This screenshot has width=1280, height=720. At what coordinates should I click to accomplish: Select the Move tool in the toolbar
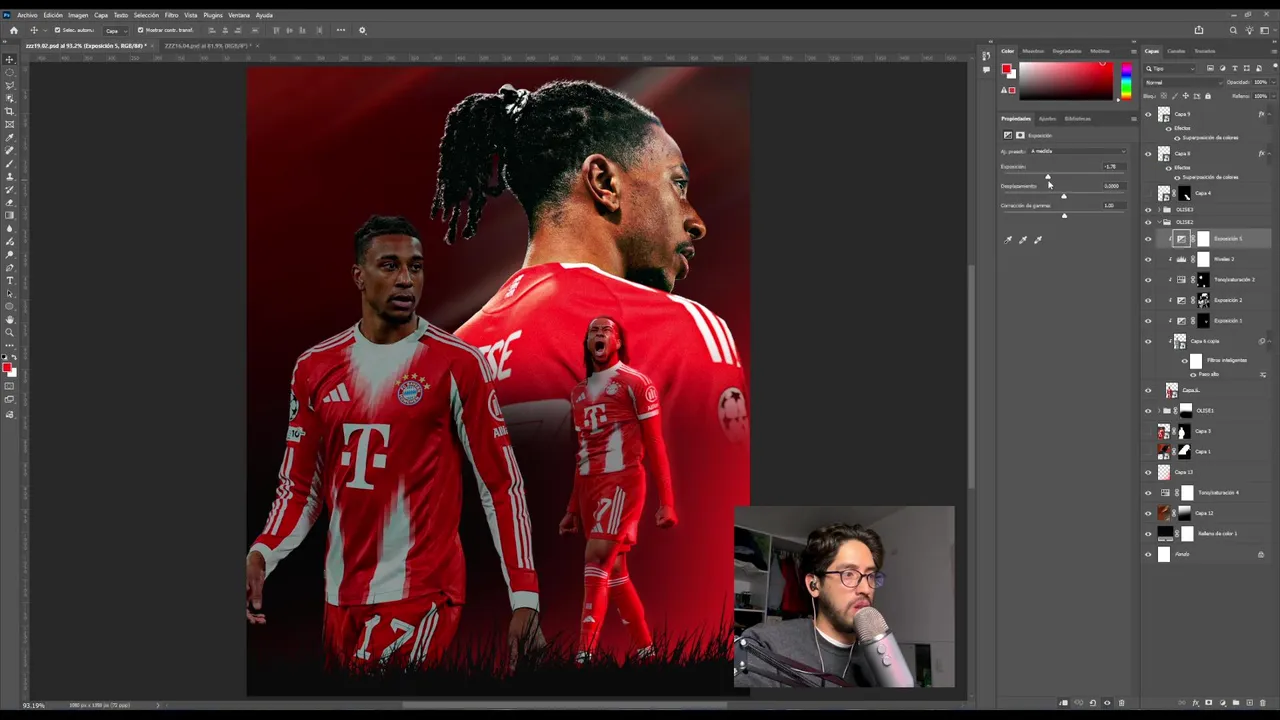[10, 60]
